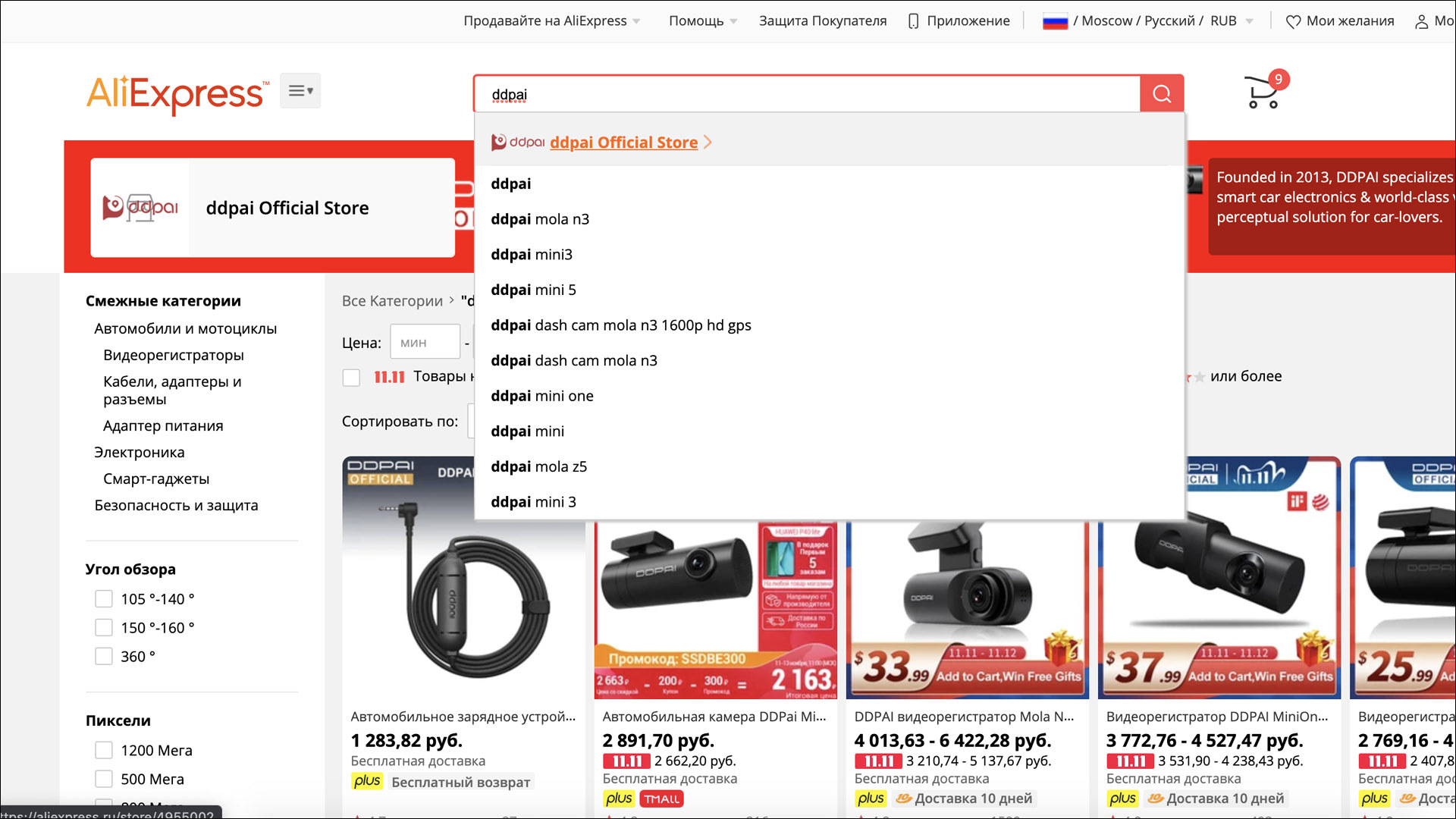Click the user account icon
Viewport: 1456px width, 819px height.
(x=1421, y=21)
